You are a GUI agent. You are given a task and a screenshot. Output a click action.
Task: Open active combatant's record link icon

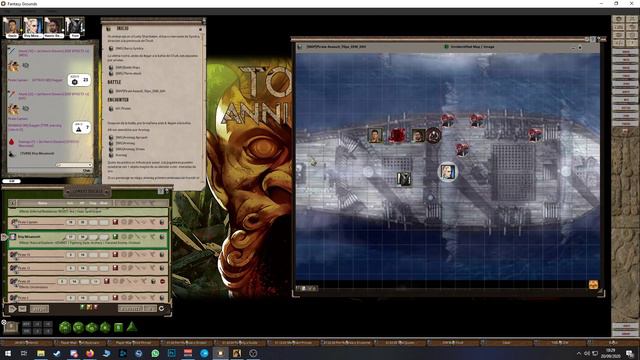[x=162, y=237]
